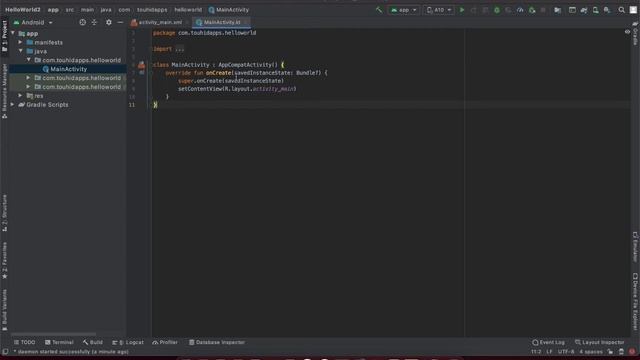Click the LF line separator in status bar

[x=549, y=351]
